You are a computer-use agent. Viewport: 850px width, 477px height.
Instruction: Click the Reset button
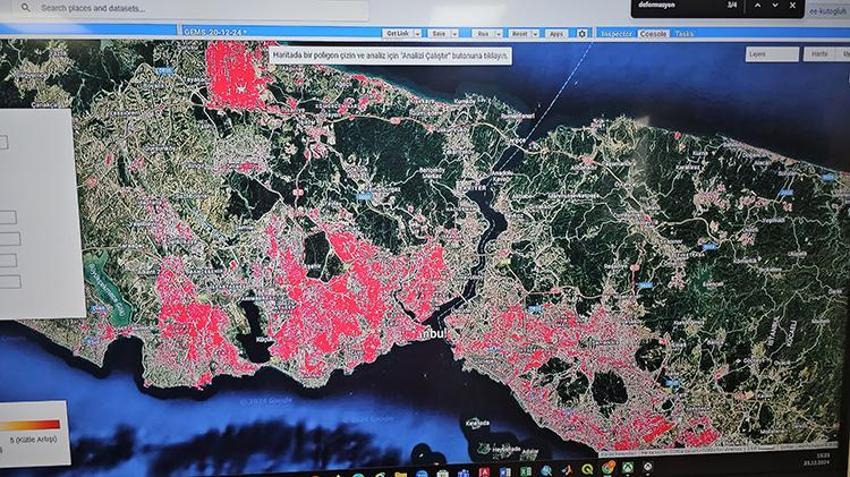tap(520, 34)
